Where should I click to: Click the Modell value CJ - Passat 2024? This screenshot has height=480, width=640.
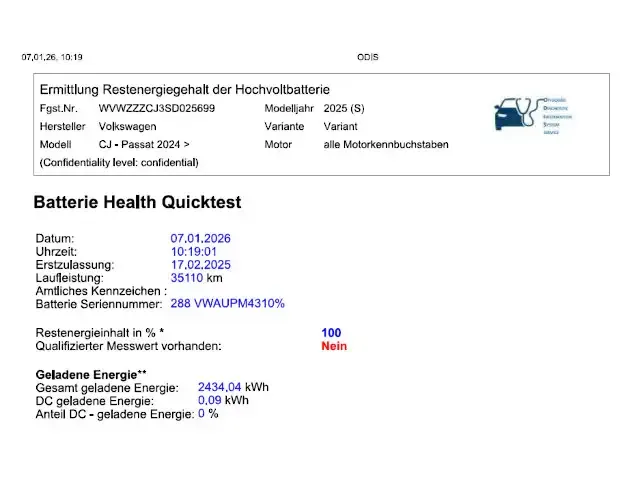point(143,144)
